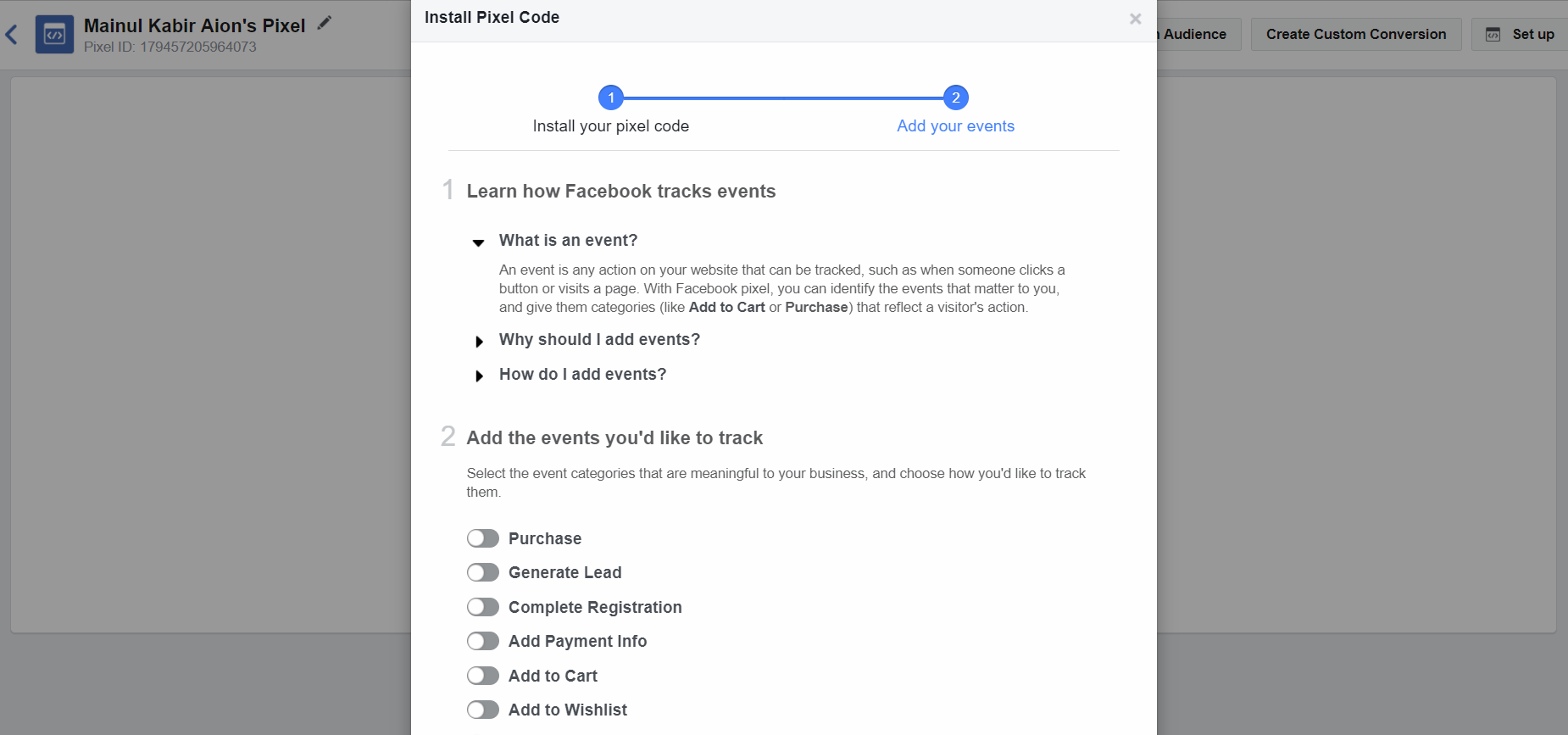Close the Install Pixel Code dialog
Screen dimensions: 1568x735
tap(1135, 19)
